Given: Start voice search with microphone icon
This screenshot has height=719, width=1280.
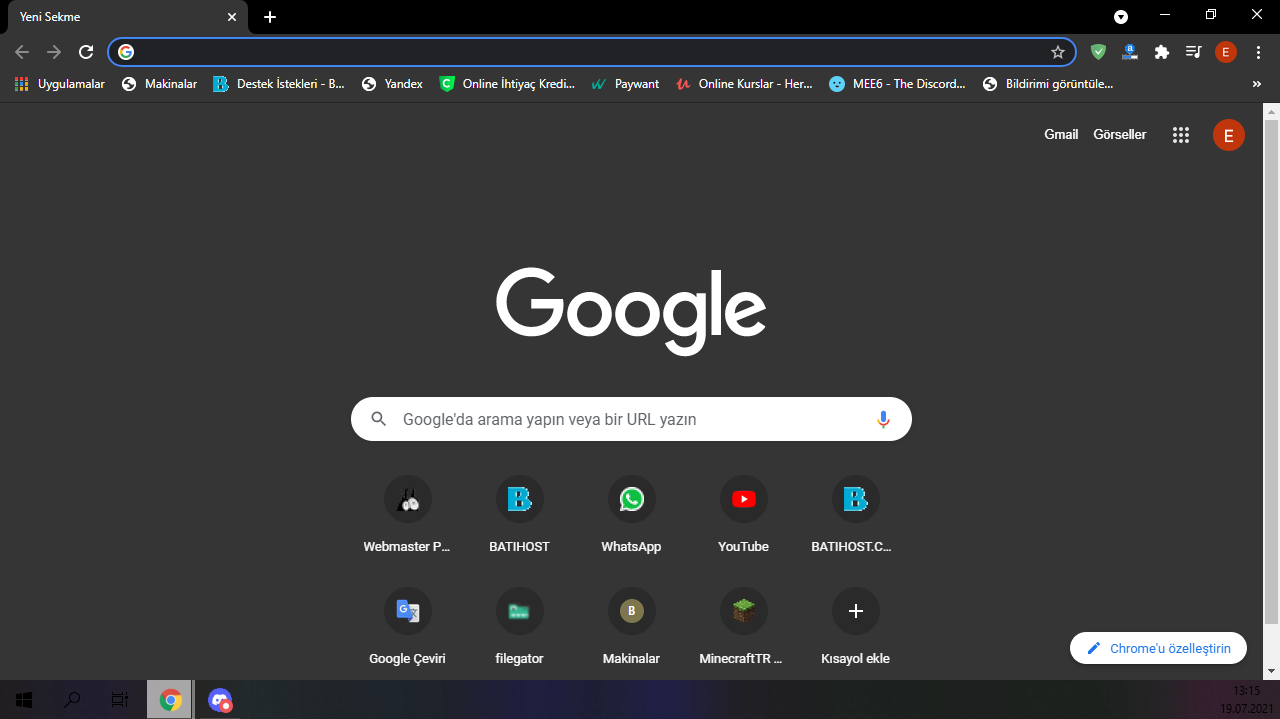Looking at the screenshot, I should (x=883, y=419).
